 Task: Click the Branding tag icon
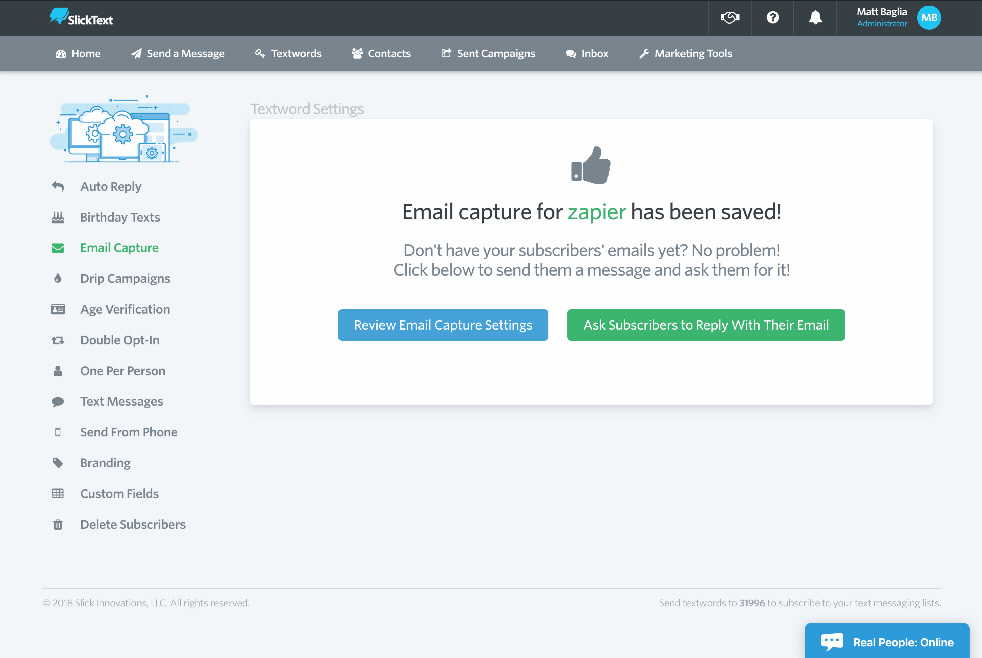58,463
